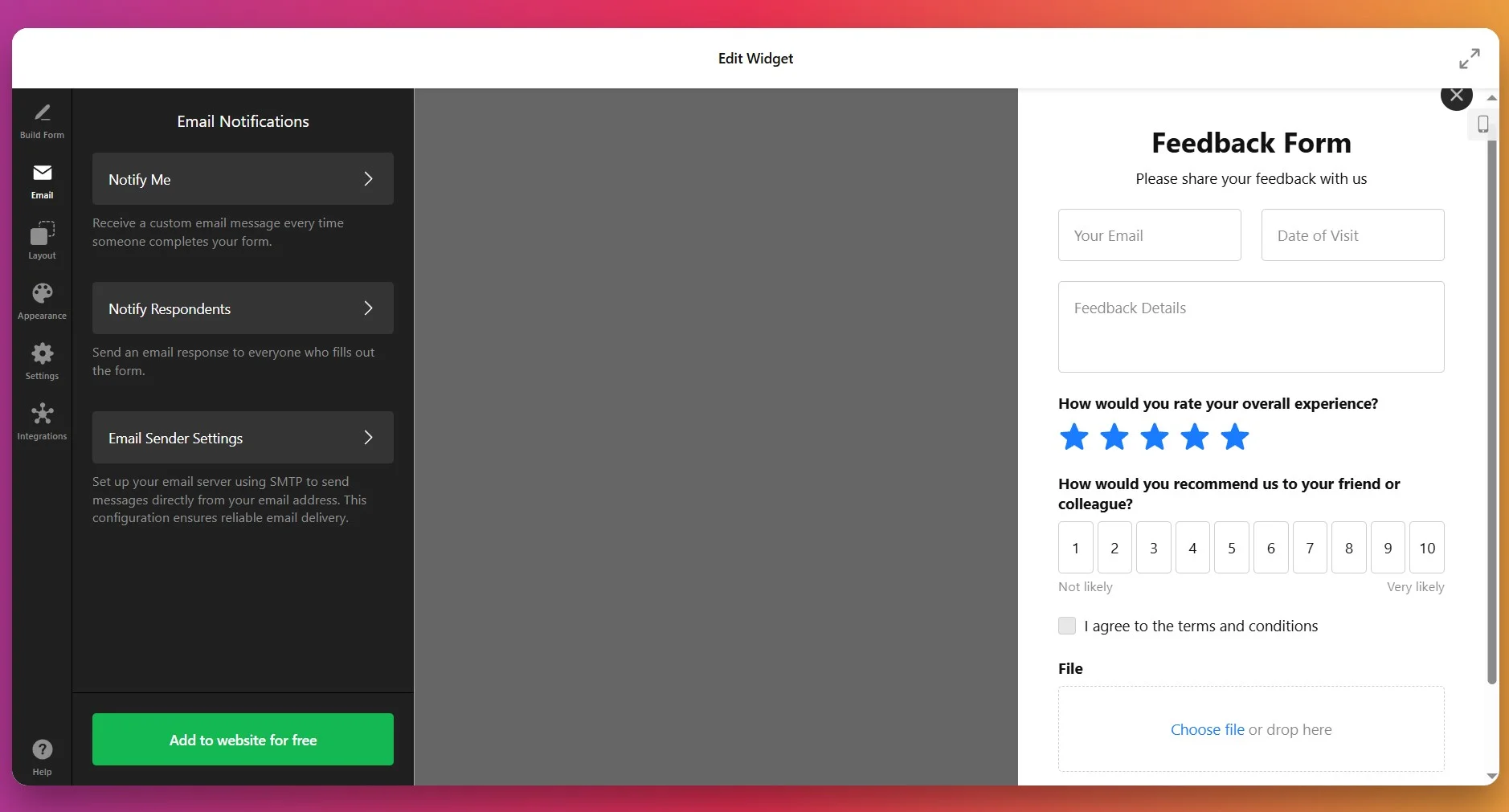Open the Integrations panel
Image resolution: width=1509 pixels, height=812 pixels.
[42, 420]
